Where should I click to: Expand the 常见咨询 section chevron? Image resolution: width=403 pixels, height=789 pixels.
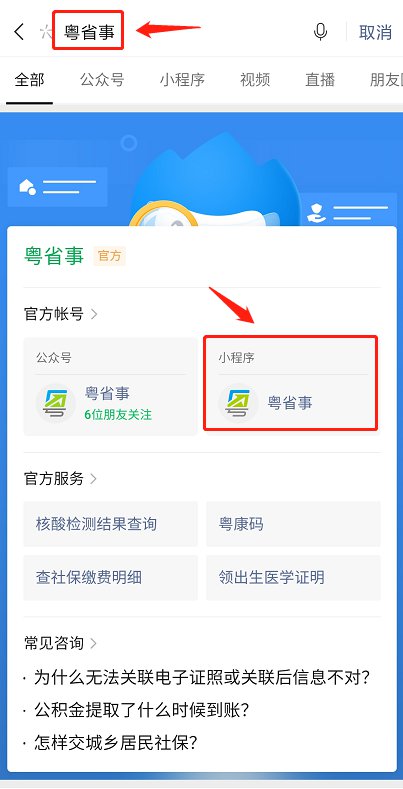(94, 643)
